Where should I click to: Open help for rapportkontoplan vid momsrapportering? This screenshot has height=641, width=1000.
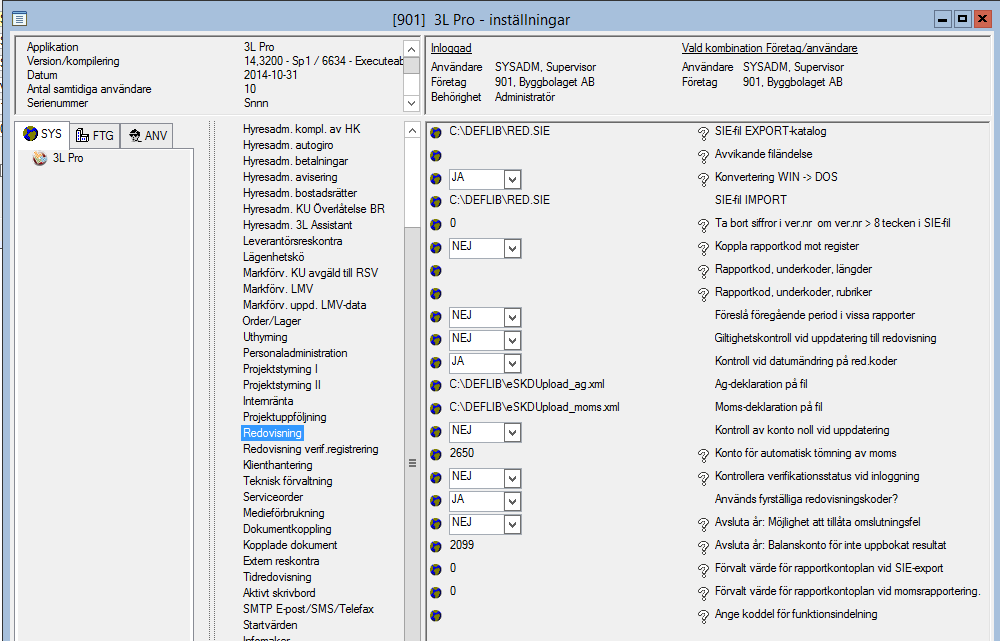(x=703, y=593)
